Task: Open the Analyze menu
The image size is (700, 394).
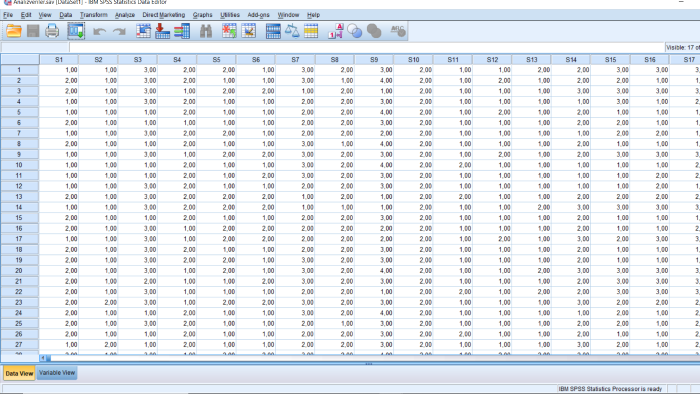Action: (125, 15)
